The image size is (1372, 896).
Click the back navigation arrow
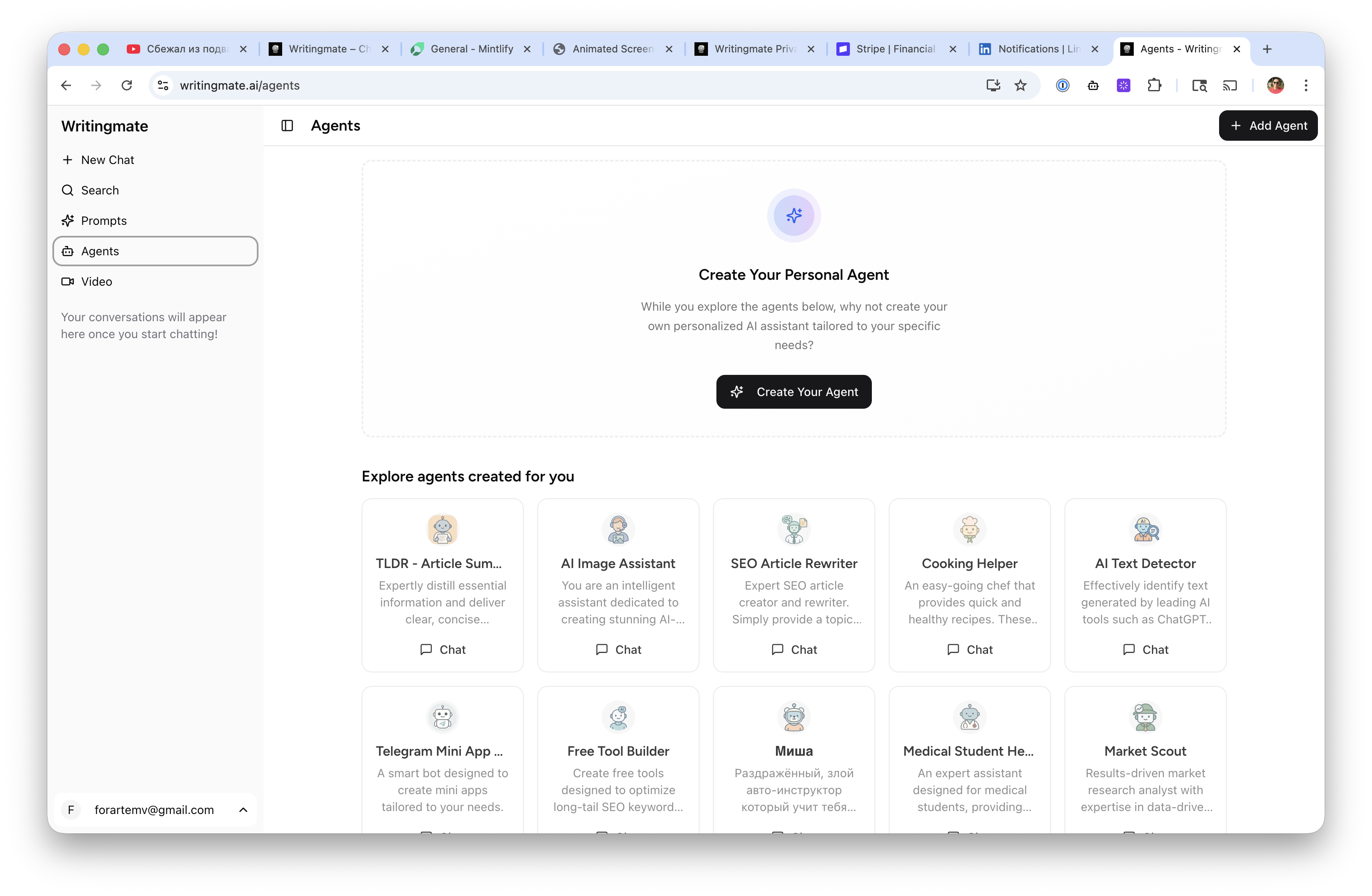coord(65,85)
